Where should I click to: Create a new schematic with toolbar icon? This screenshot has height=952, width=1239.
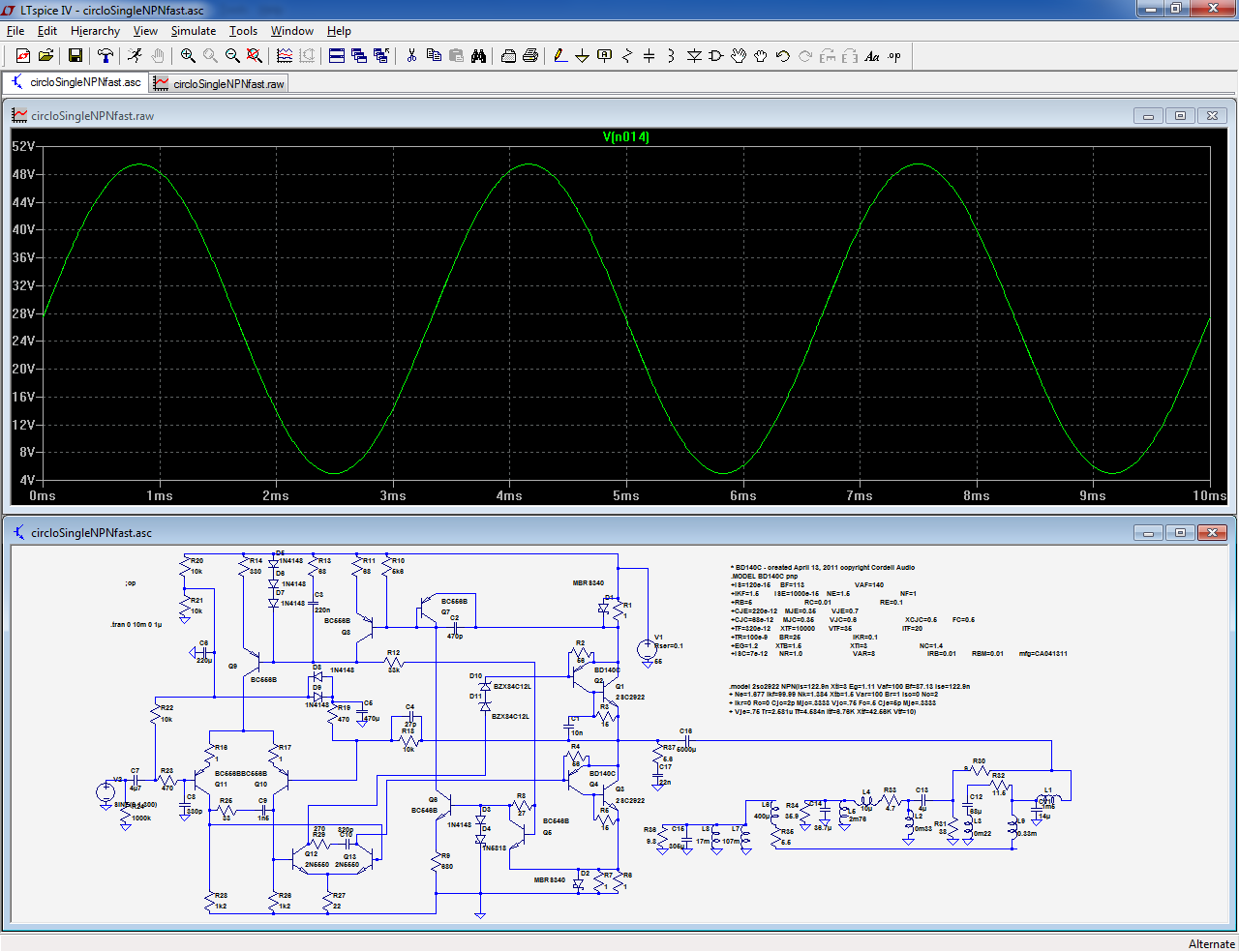[x=22, y=56]
